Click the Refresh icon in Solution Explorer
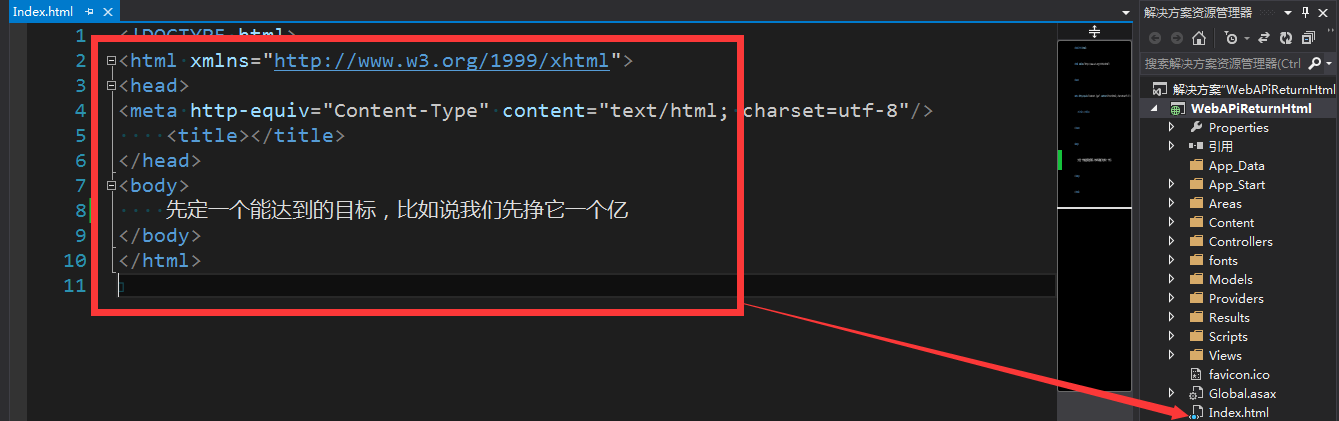The width and height of the screenshot is (1339, 421). [1285, 38]
